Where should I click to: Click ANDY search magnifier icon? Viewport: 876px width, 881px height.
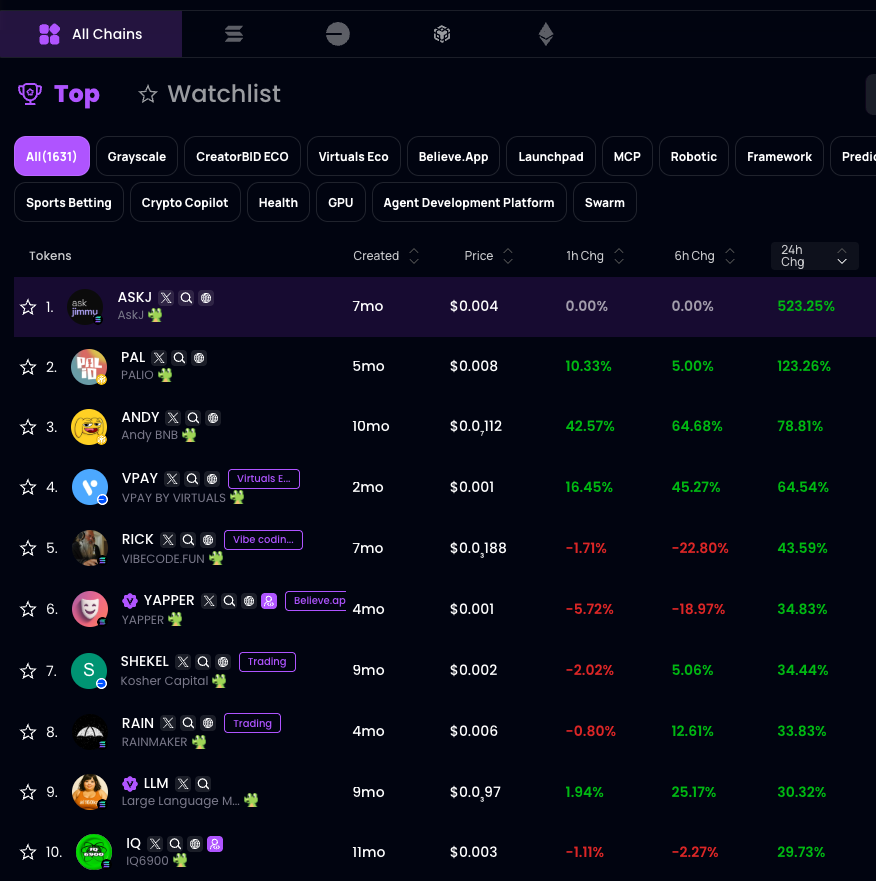pos(193,418)
